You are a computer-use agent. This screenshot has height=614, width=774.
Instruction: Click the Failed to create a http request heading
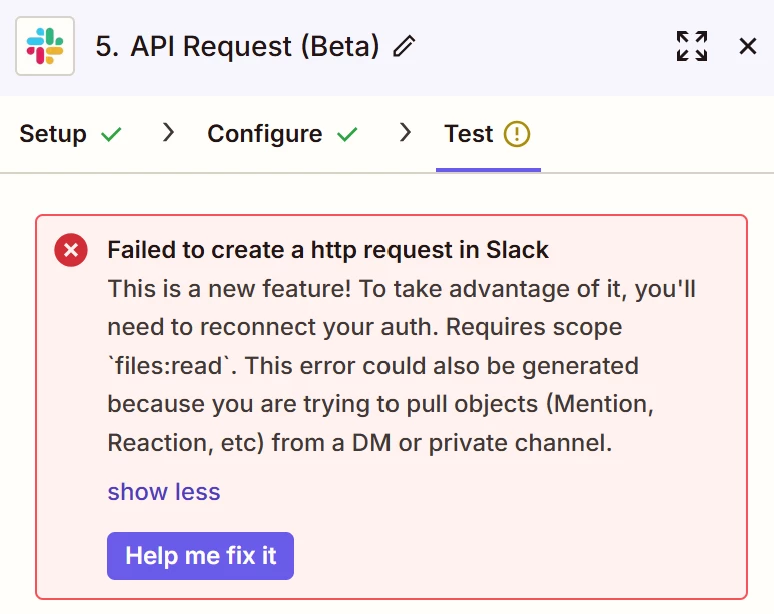[328, 250]
